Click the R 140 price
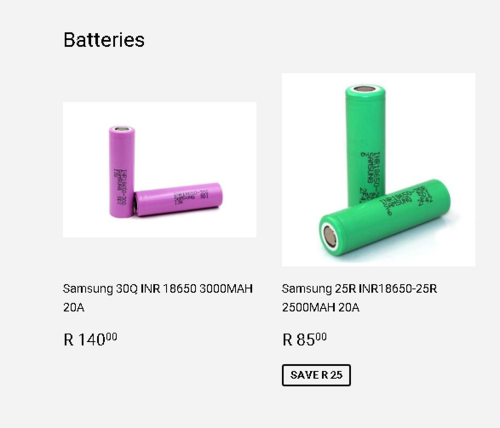The height and width of the screenshot is (428, 500). [90, 339]
